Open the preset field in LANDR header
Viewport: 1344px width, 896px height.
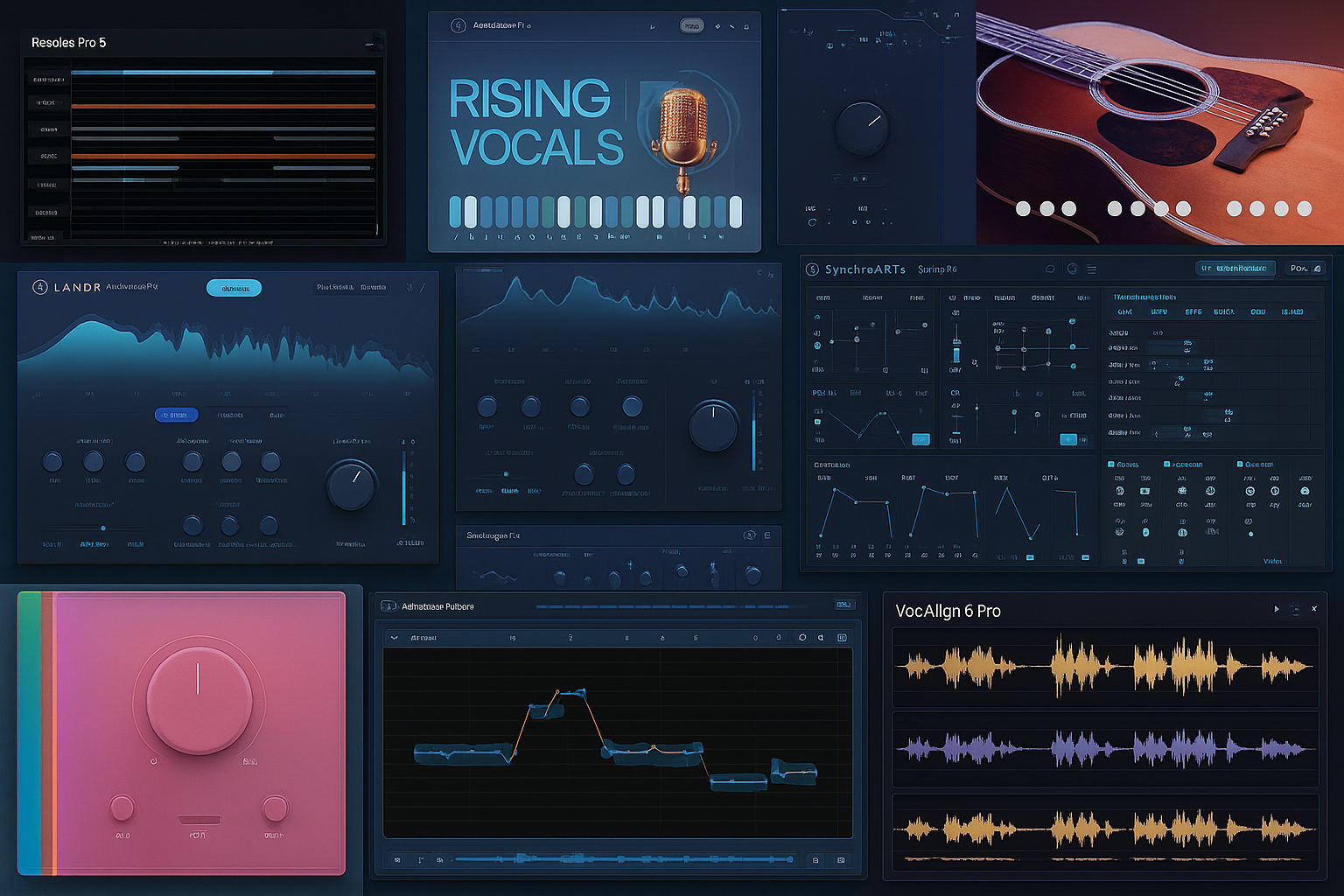coord(351,287)
